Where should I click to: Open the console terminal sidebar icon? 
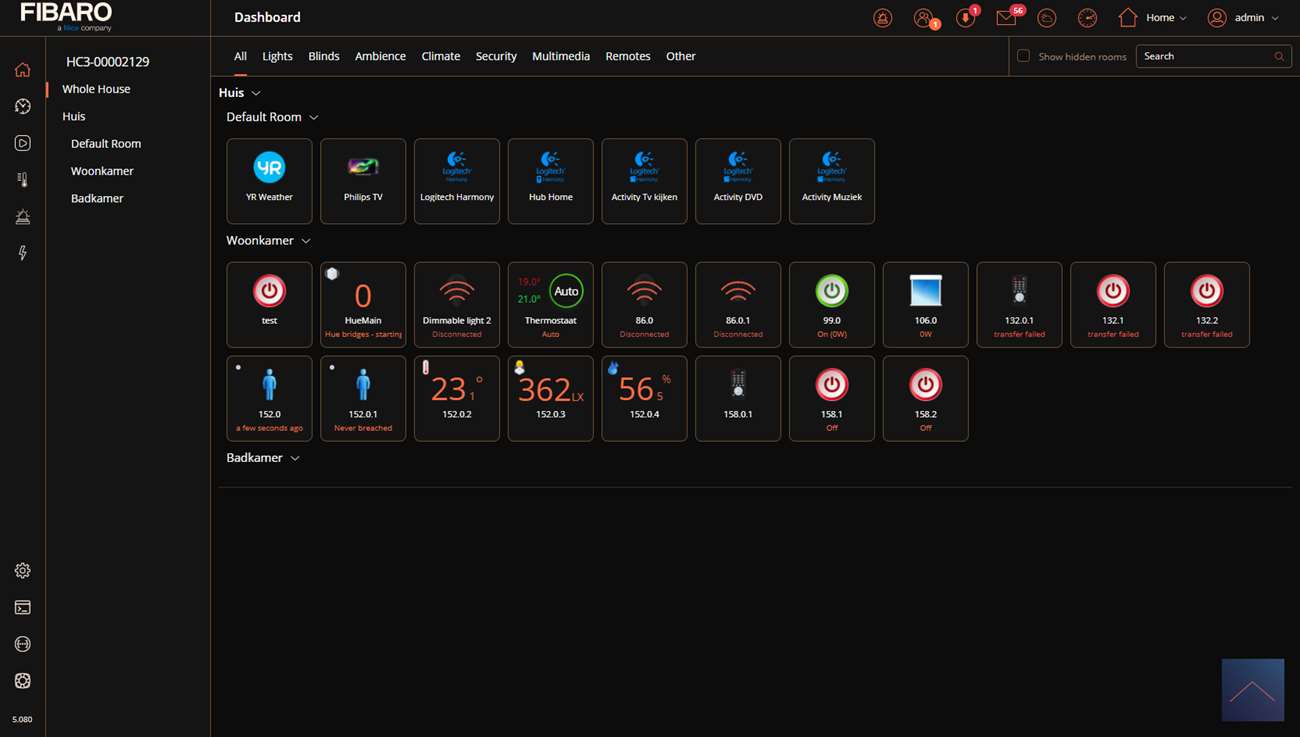point(23,607)
